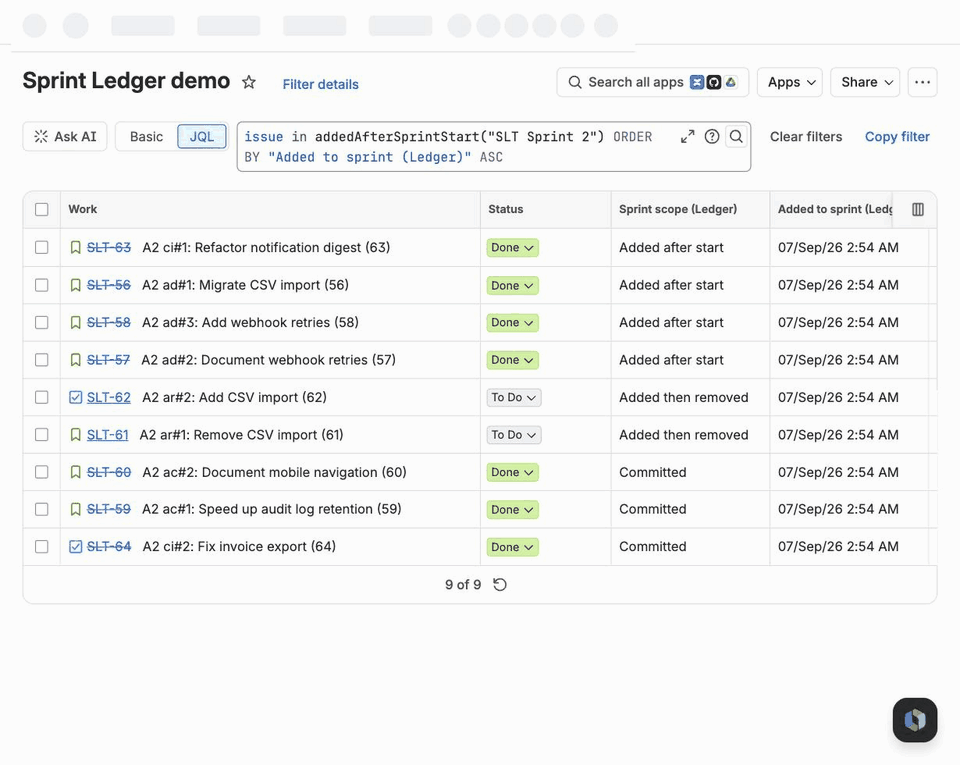The width and height of the screenshot is (960, 765).
Task: Select checkbox for SLT-58 row
Action: (42, 323)
